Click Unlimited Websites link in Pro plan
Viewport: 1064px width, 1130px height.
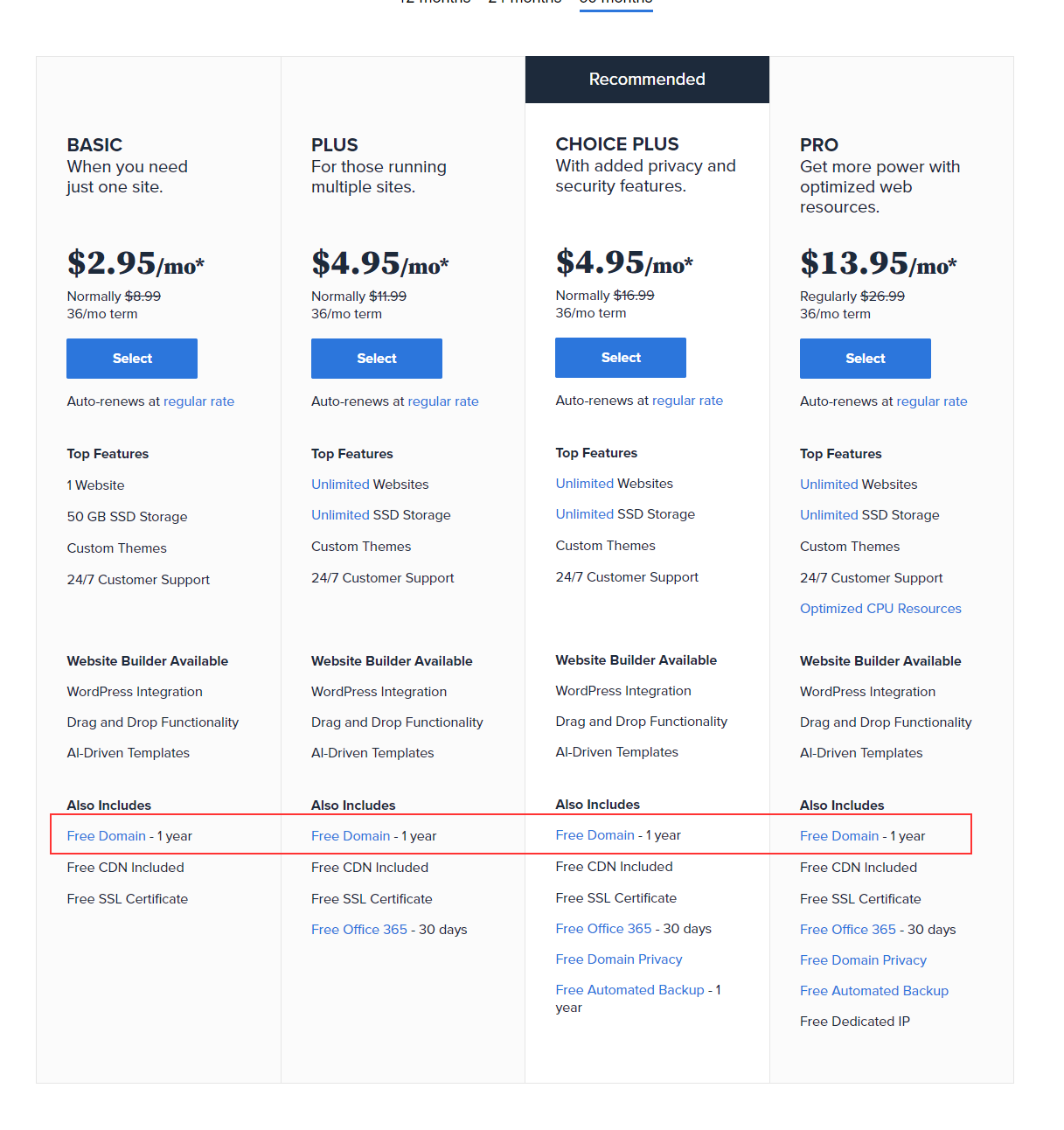[x=829, y=485]
